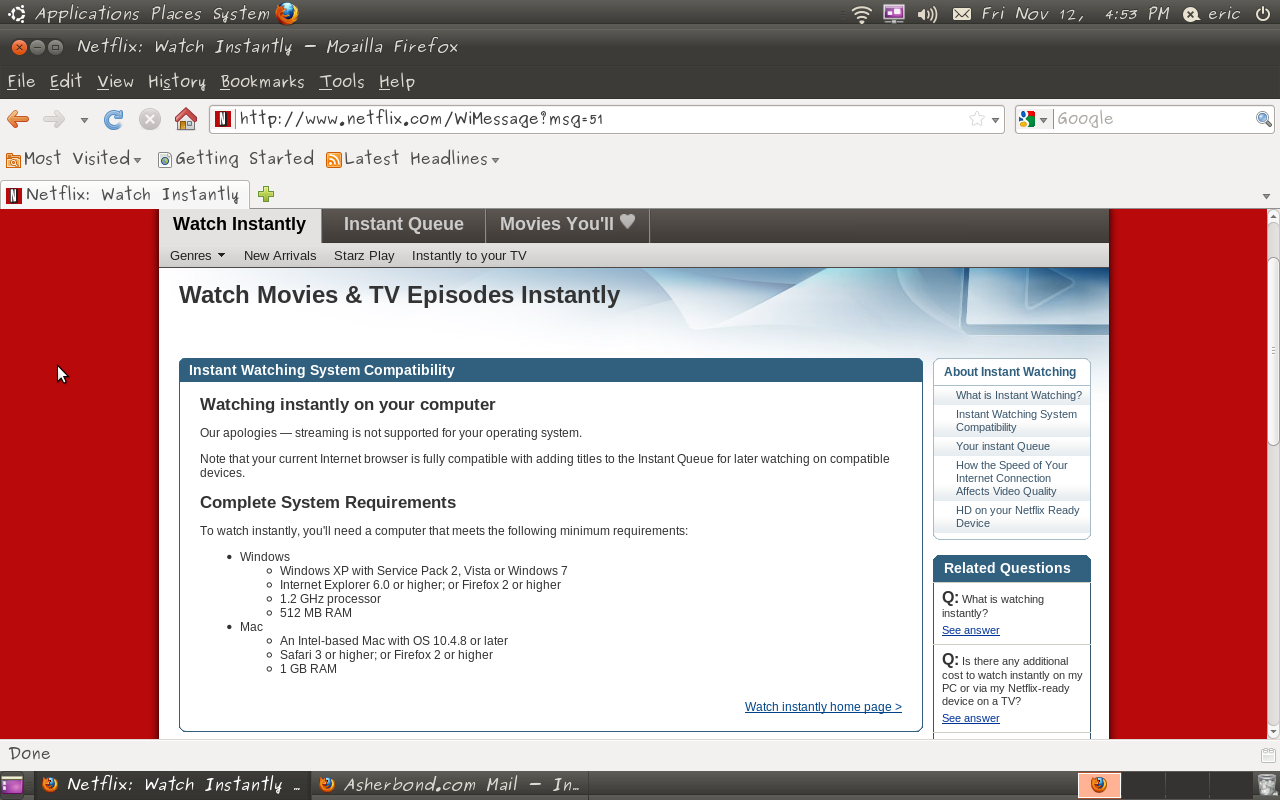Open HD on your Netflix Ready Device link

1017,517
